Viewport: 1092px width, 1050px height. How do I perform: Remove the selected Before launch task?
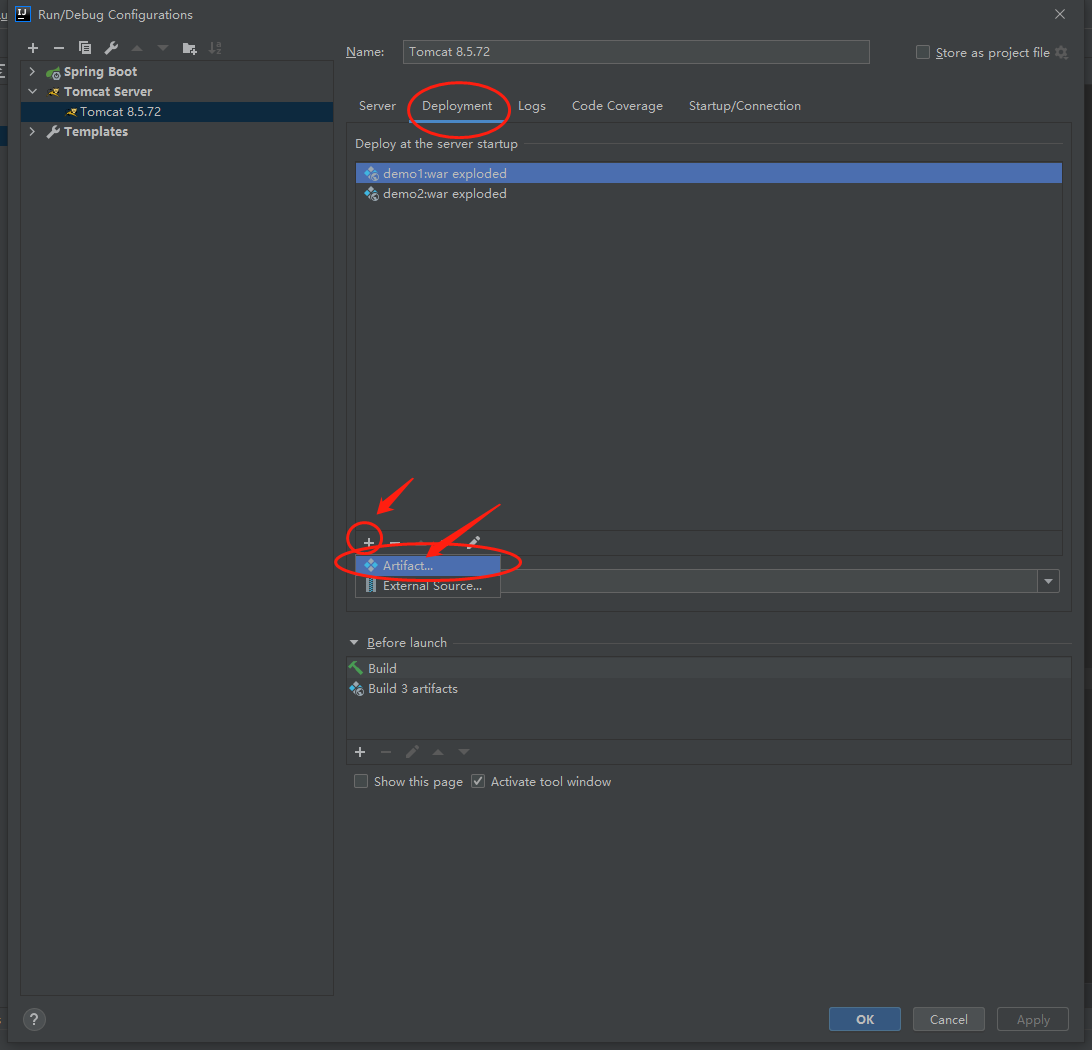pos(386,752)
